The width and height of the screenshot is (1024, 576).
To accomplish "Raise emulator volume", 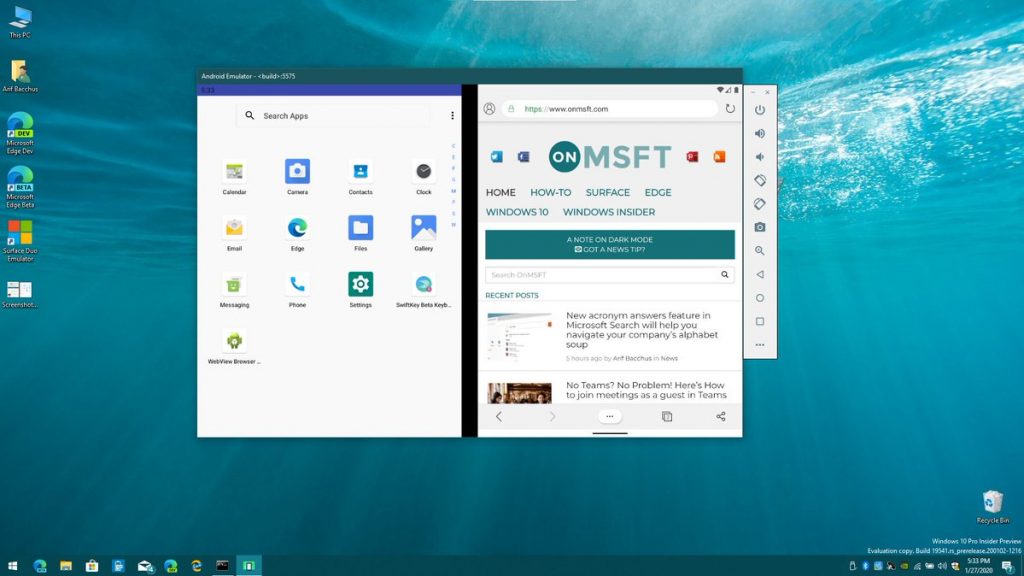I will tap(760, 133).
